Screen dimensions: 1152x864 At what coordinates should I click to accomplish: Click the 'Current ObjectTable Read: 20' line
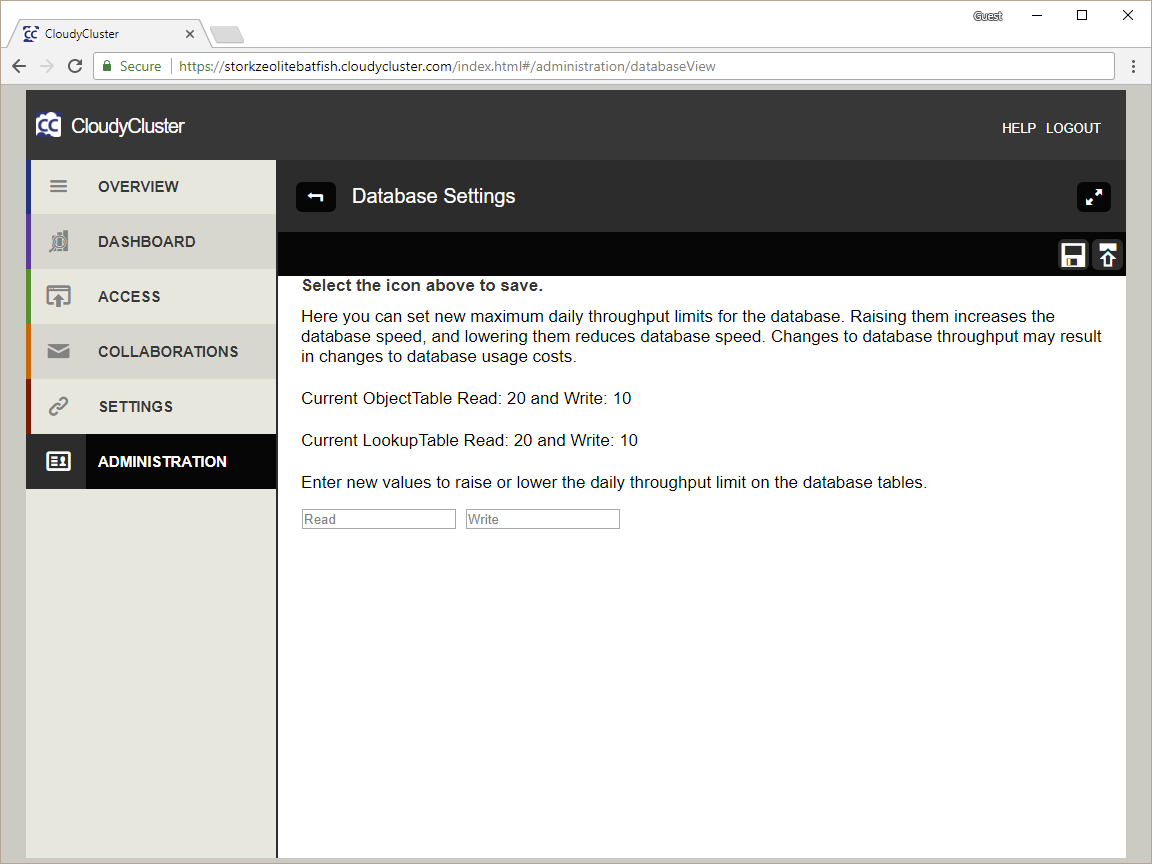coord(467,398)
